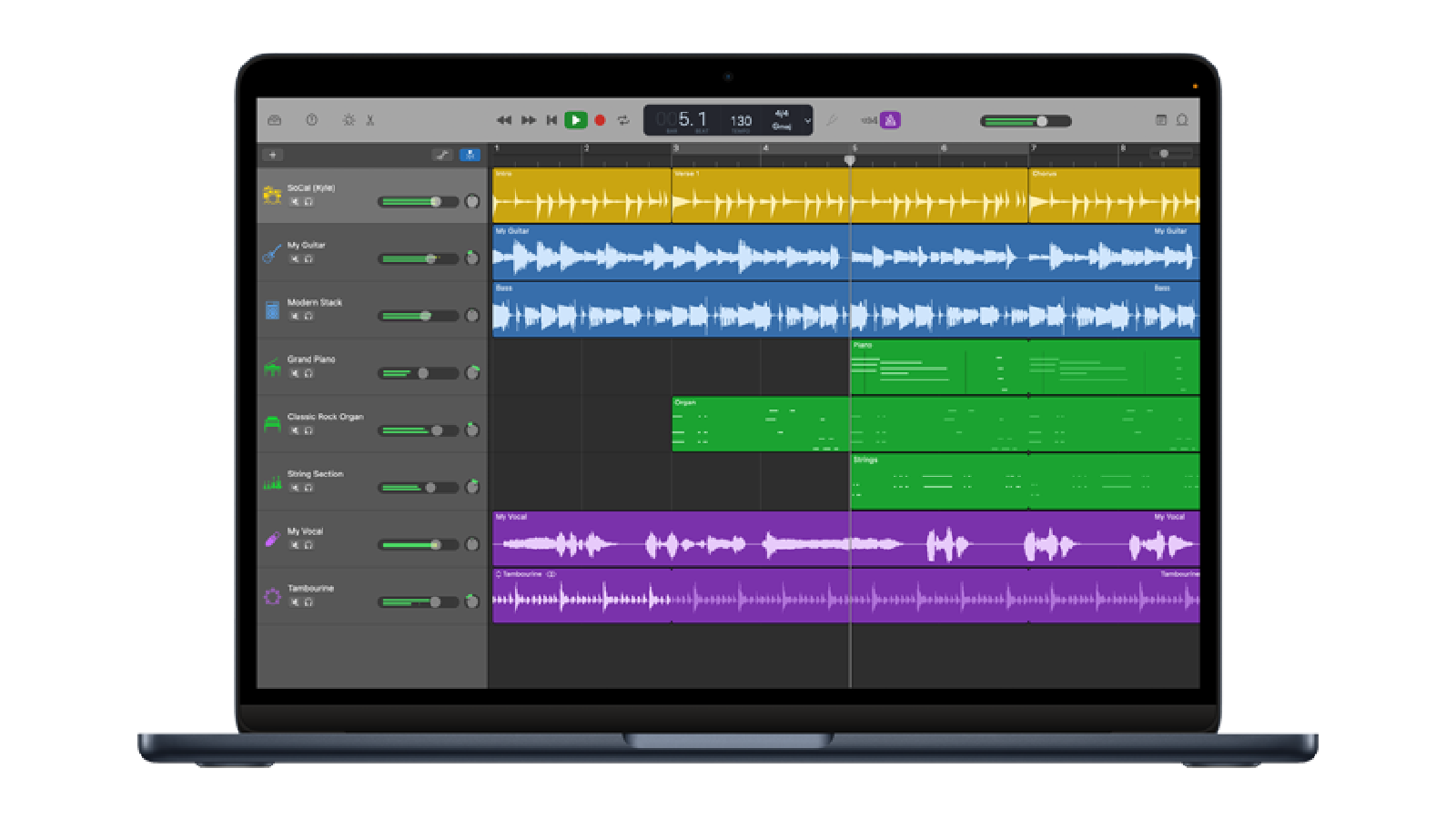Screen dimensions: 1456x819
Task: Solo the My Guitar track
Action: coord(308,259)
